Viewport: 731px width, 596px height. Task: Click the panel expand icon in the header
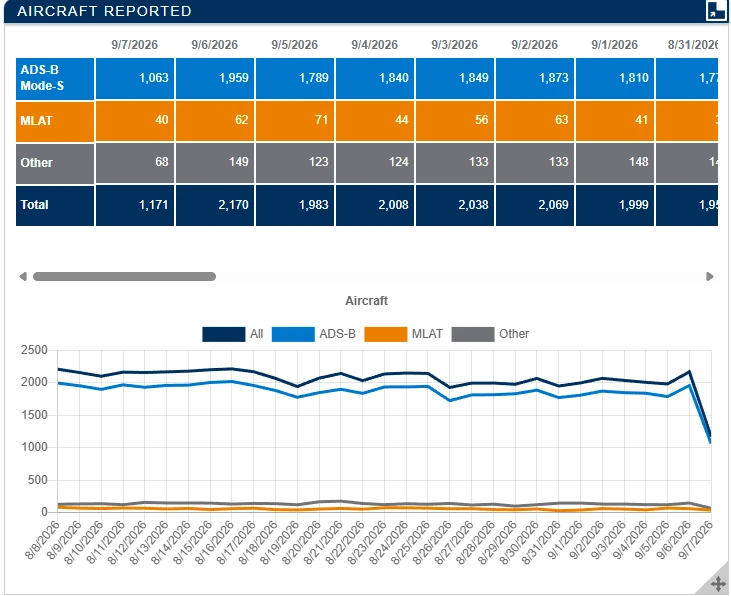pos(716,10)
